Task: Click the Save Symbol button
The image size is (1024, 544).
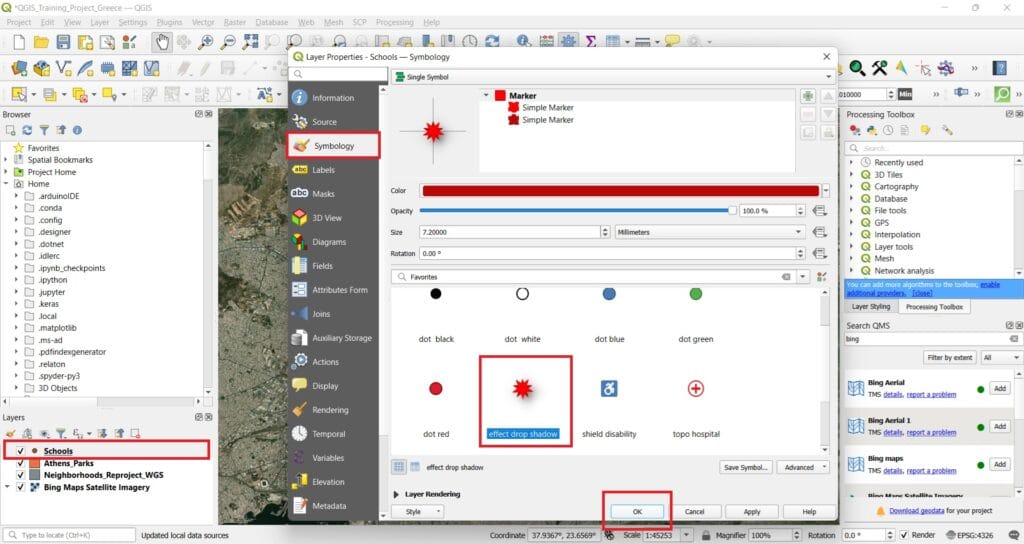Action: (x=746, y=467)
